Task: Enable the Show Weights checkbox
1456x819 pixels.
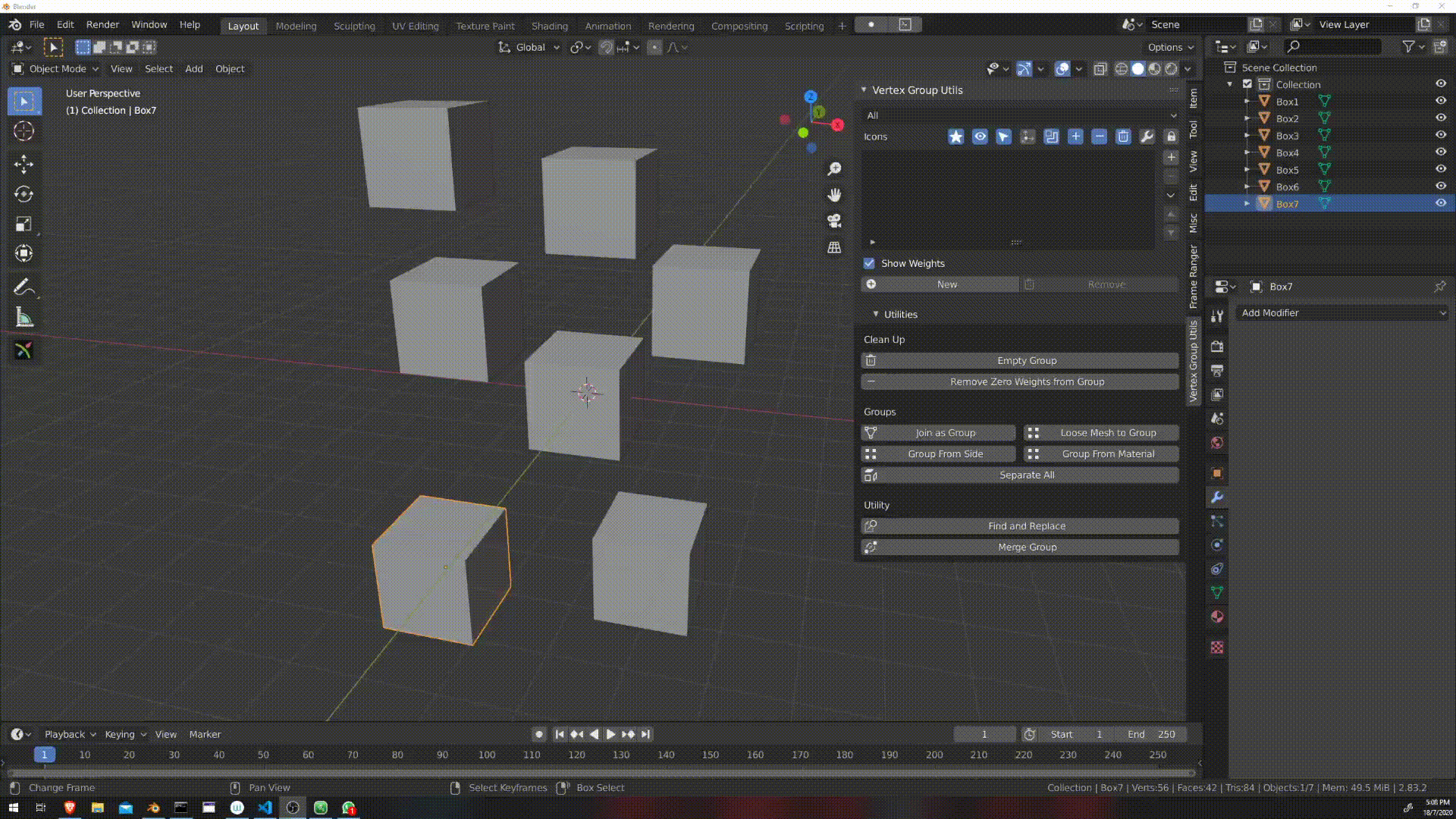Action: tap(869, 263)
